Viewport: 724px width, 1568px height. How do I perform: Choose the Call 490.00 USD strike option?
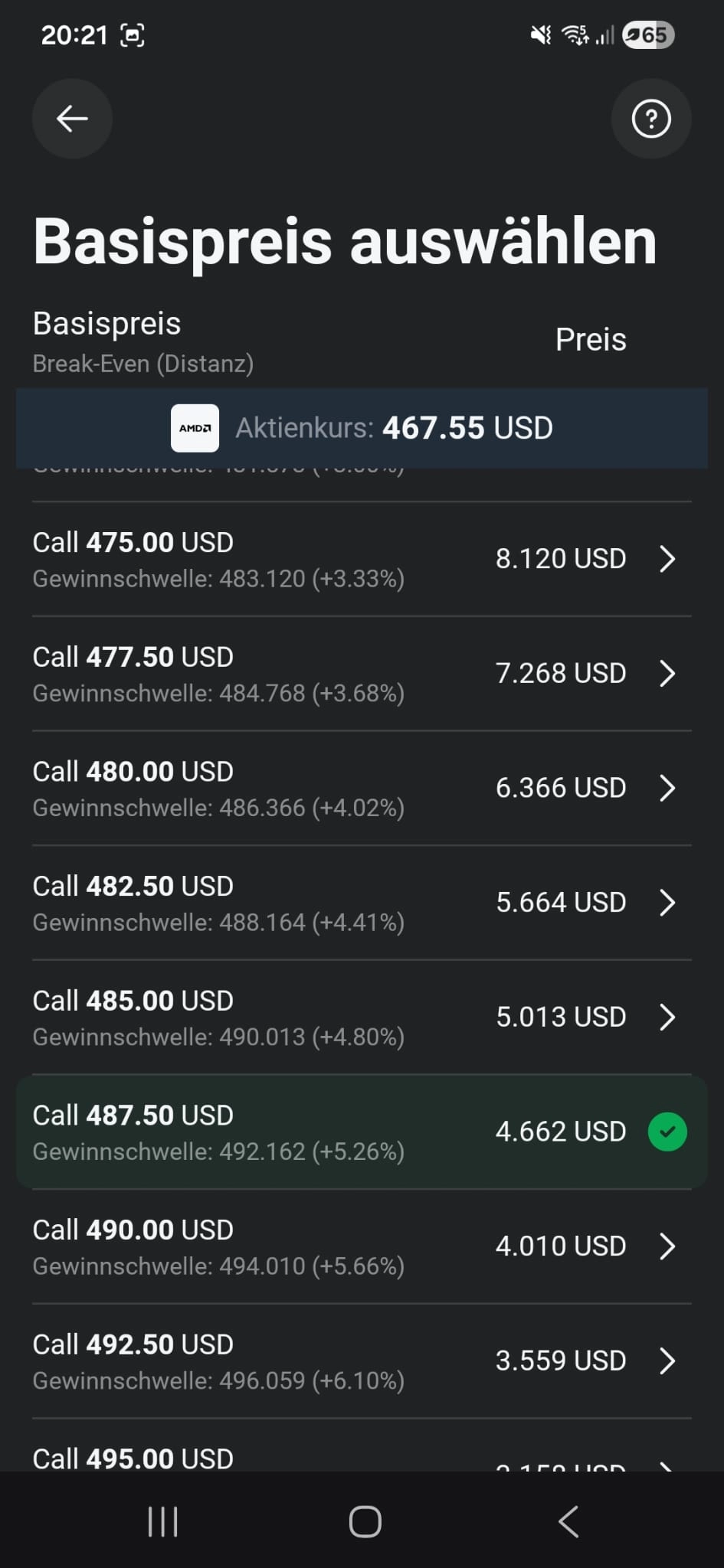click(x=362, y=1246)
